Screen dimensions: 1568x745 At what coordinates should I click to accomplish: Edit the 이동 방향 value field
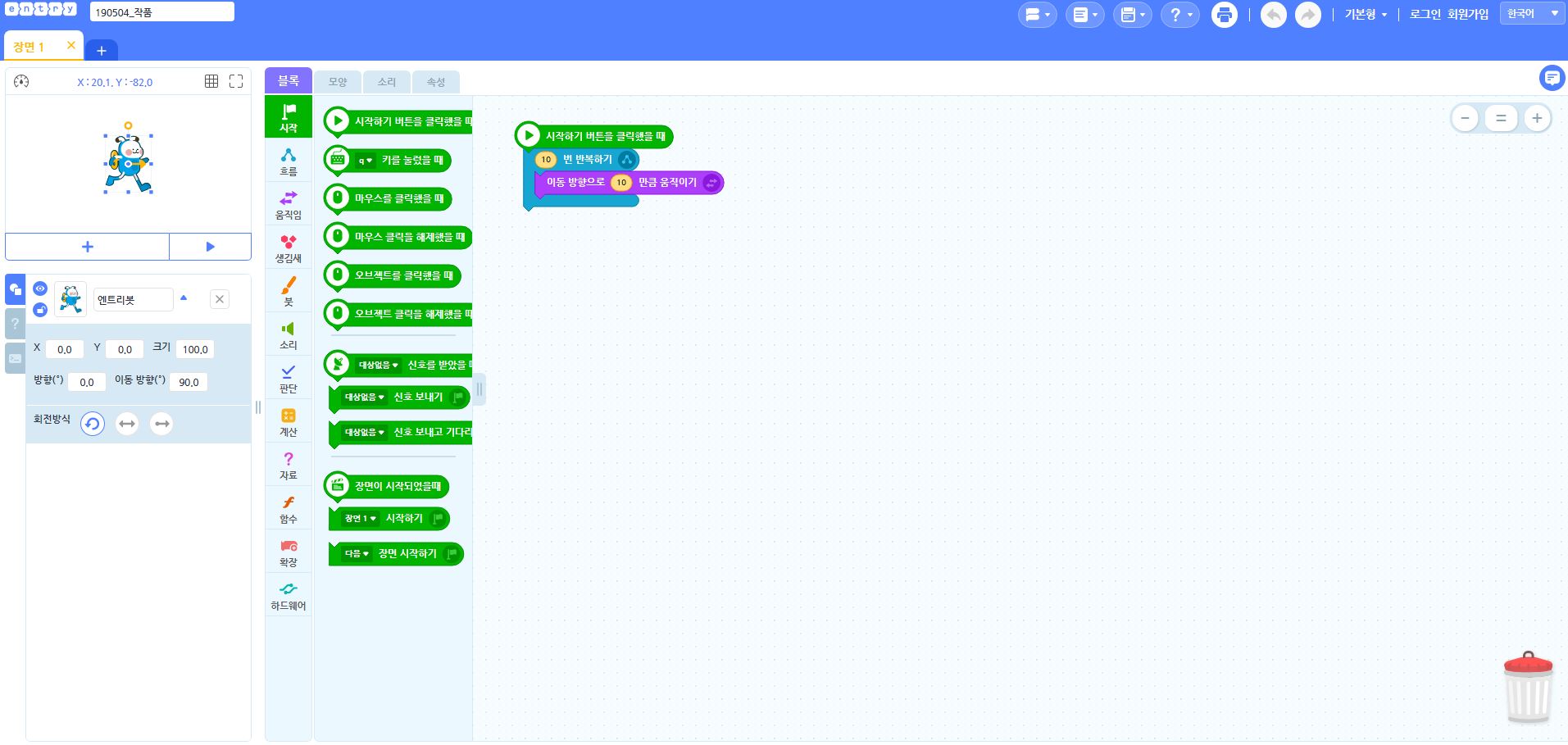click(x=189, y=382)
